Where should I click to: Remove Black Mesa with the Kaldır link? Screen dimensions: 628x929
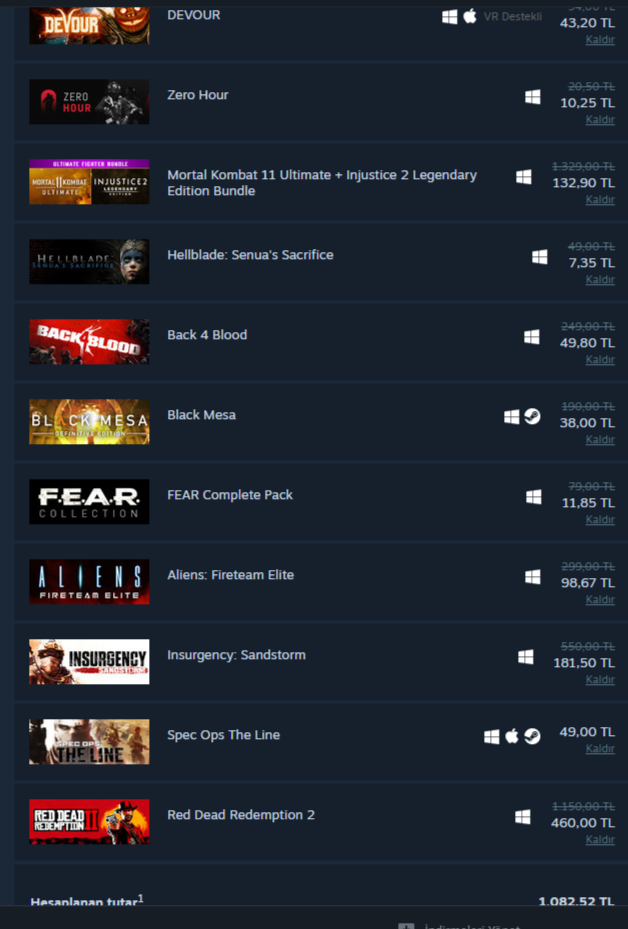(x=600, y=440)
